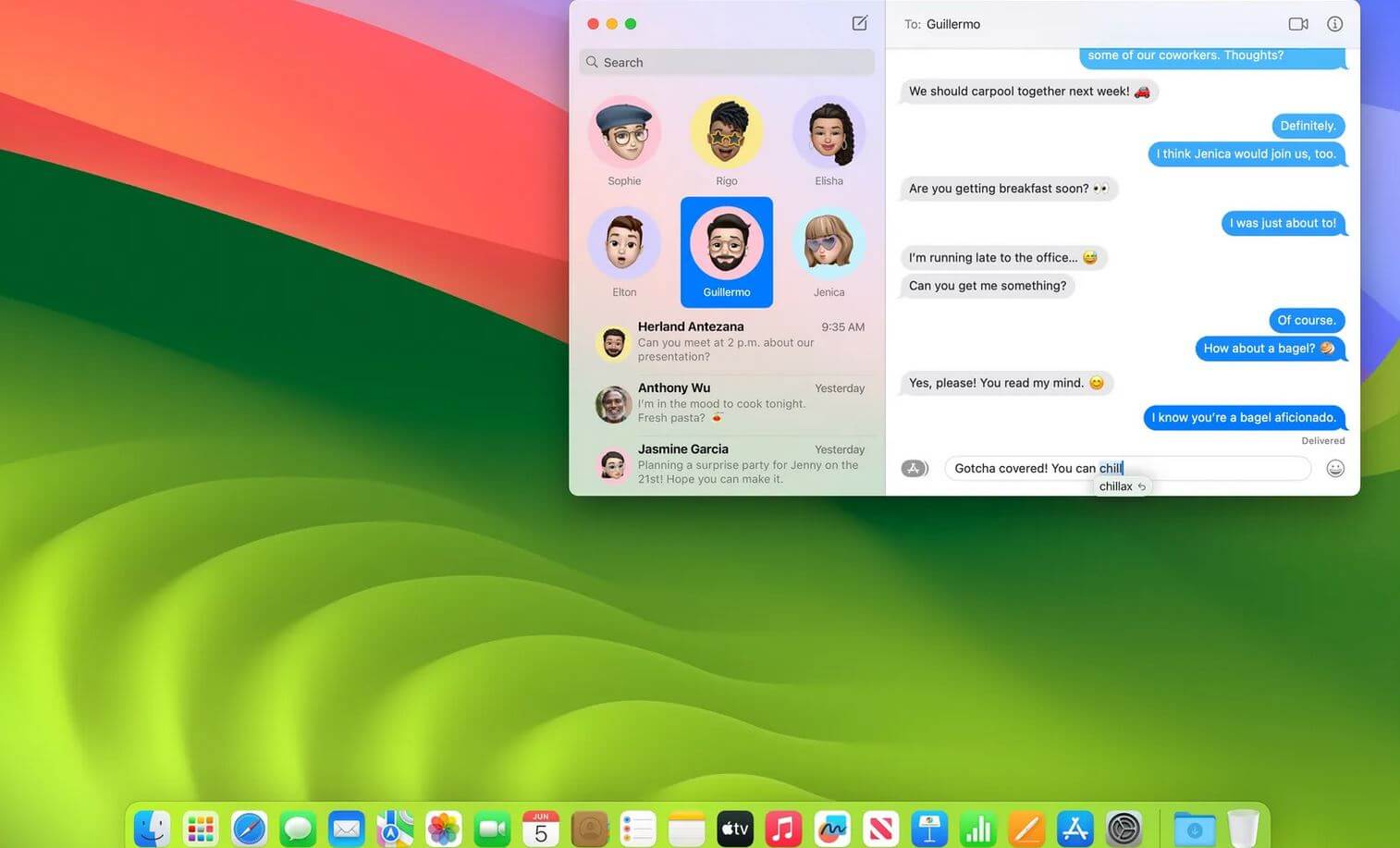This screenshot has height=848, width=1400.
Task: Click 'I think Jenica would join us, too.' bubble
Action: (1246, 154)
